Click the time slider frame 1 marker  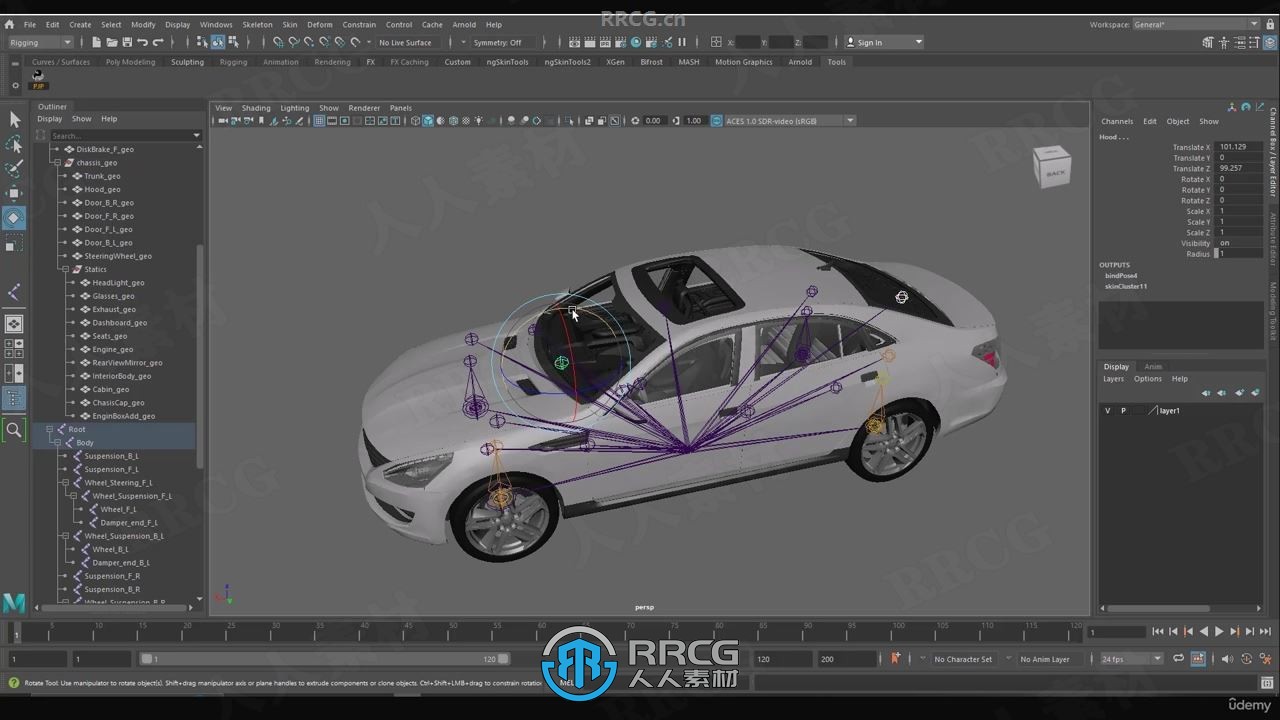click(16, 632)
